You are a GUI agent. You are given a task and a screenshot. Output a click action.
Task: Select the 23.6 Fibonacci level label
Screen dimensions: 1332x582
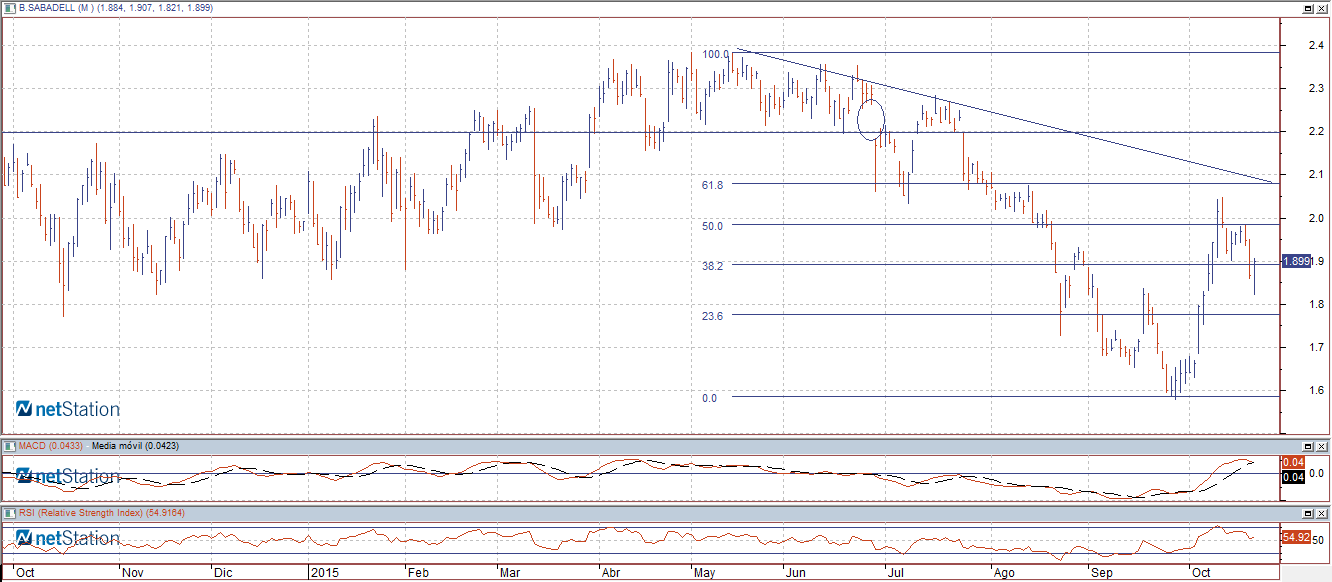click(712, 316)
